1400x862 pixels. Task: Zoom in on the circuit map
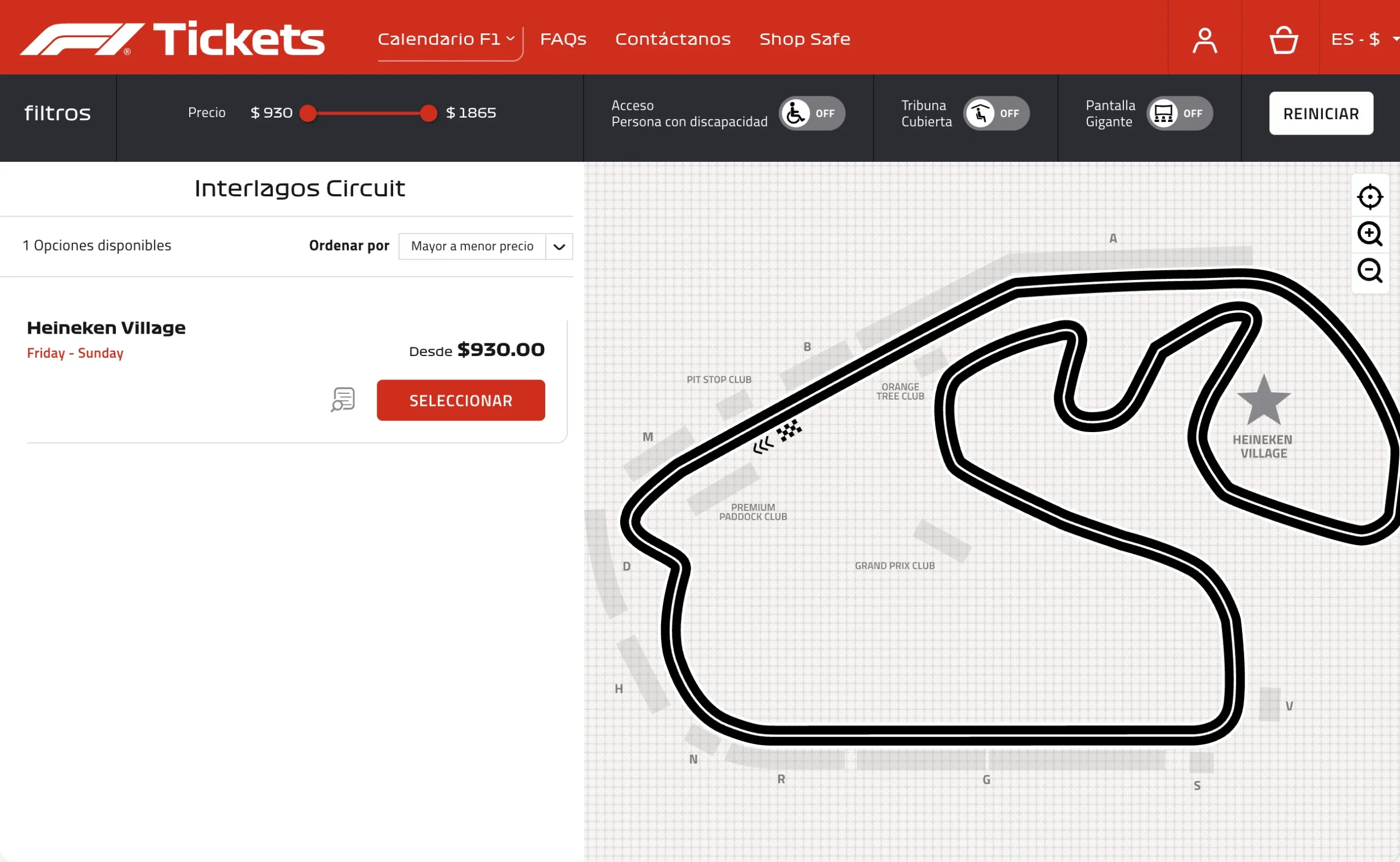pos(1369,234)
